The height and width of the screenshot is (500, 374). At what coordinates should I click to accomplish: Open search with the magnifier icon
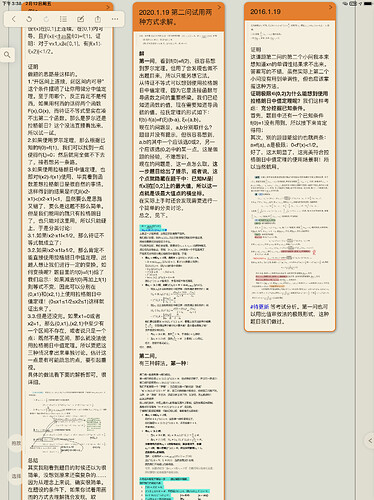point(7,54)
